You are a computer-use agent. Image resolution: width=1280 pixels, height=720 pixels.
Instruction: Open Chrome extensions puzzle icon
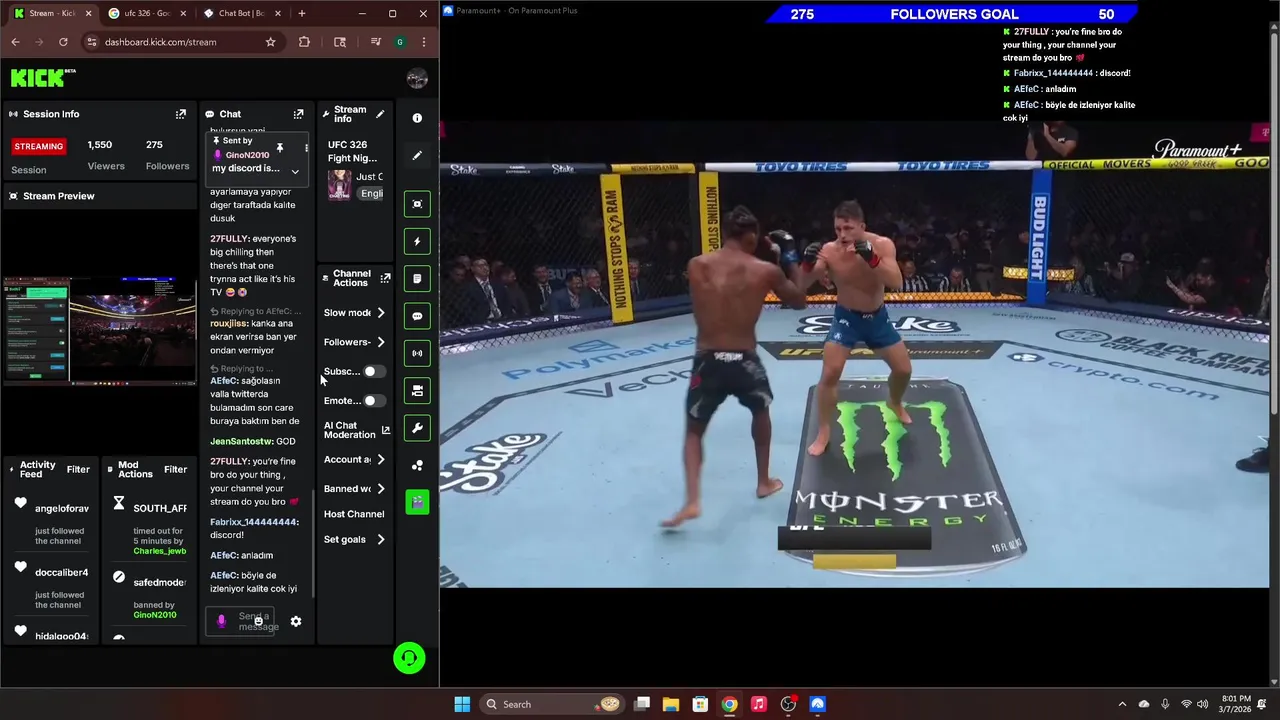(x=304, y=42)
